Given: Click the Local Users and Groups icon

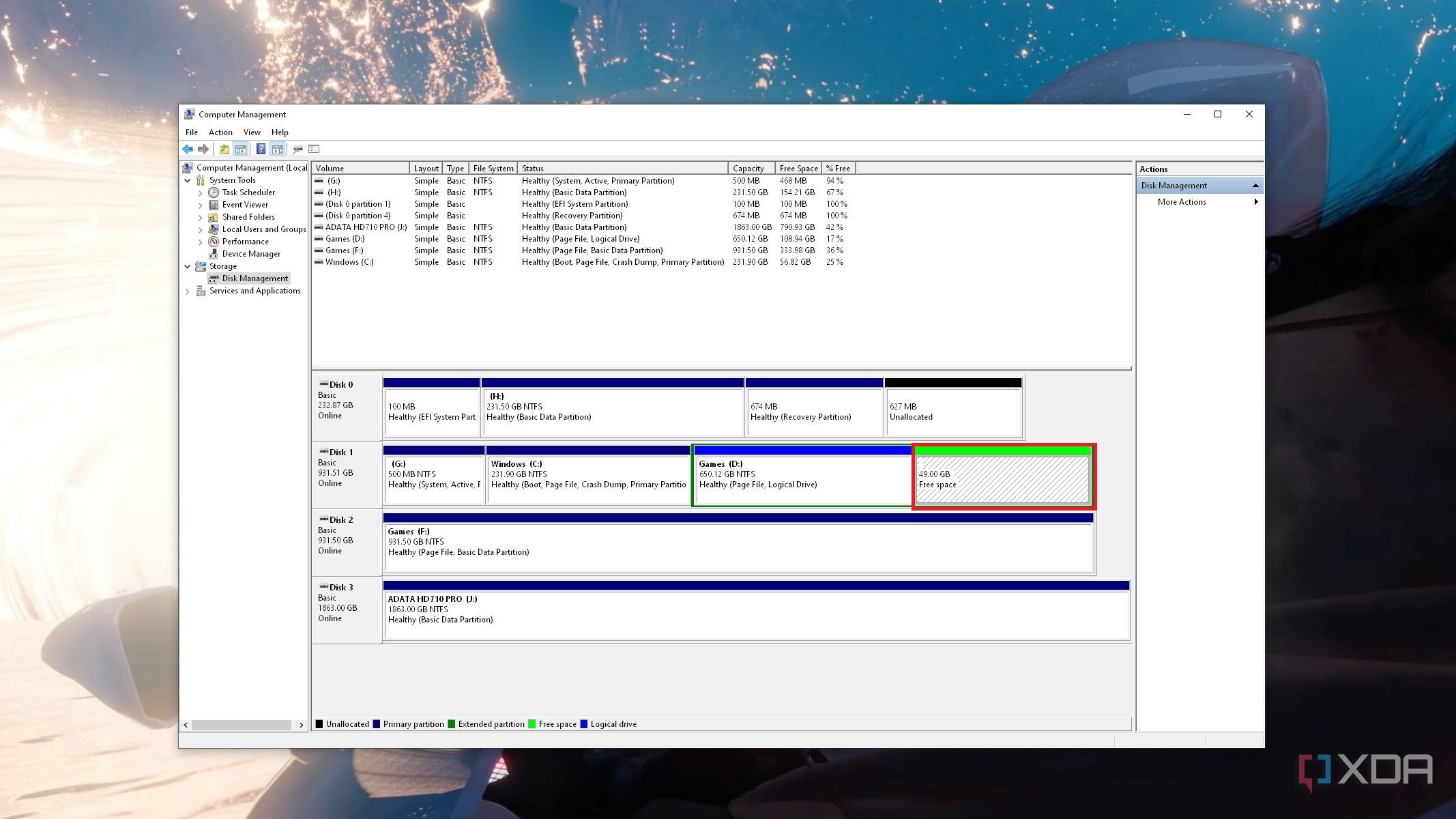Looking at the screenshot, I should 214,229.
